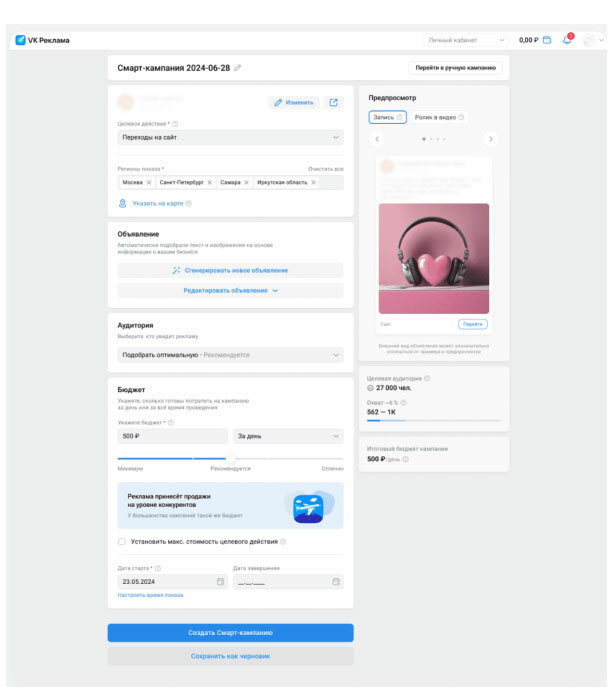Go to previous preview slide
This screenshot has width=615, height=687.
pos(377,139)
